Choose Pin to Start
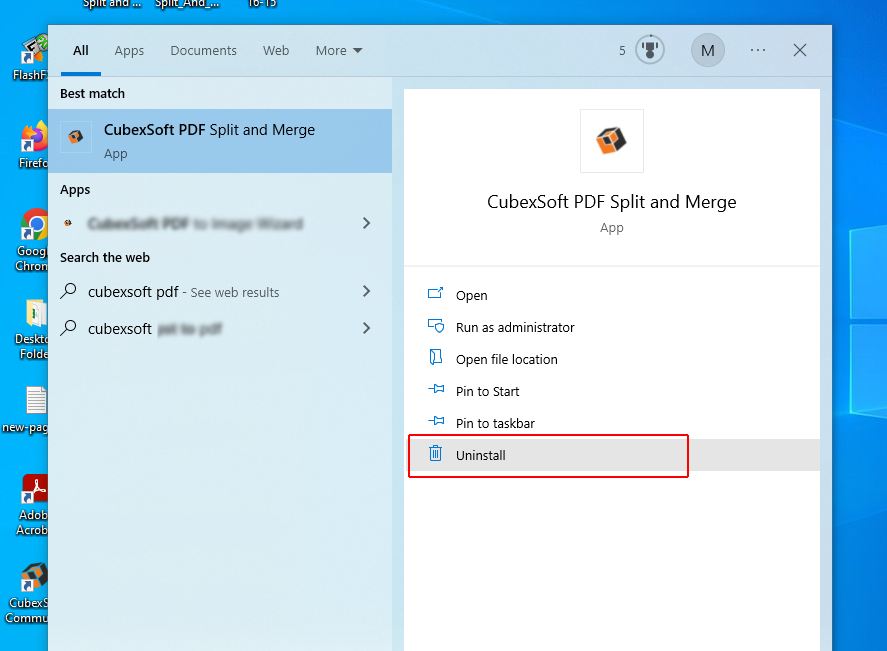887x651 pixels. coord(614,391)
